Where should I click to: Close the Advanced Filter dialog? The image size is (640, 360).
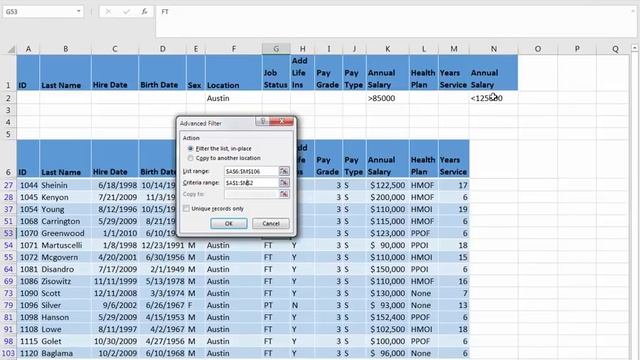(281, 121)
